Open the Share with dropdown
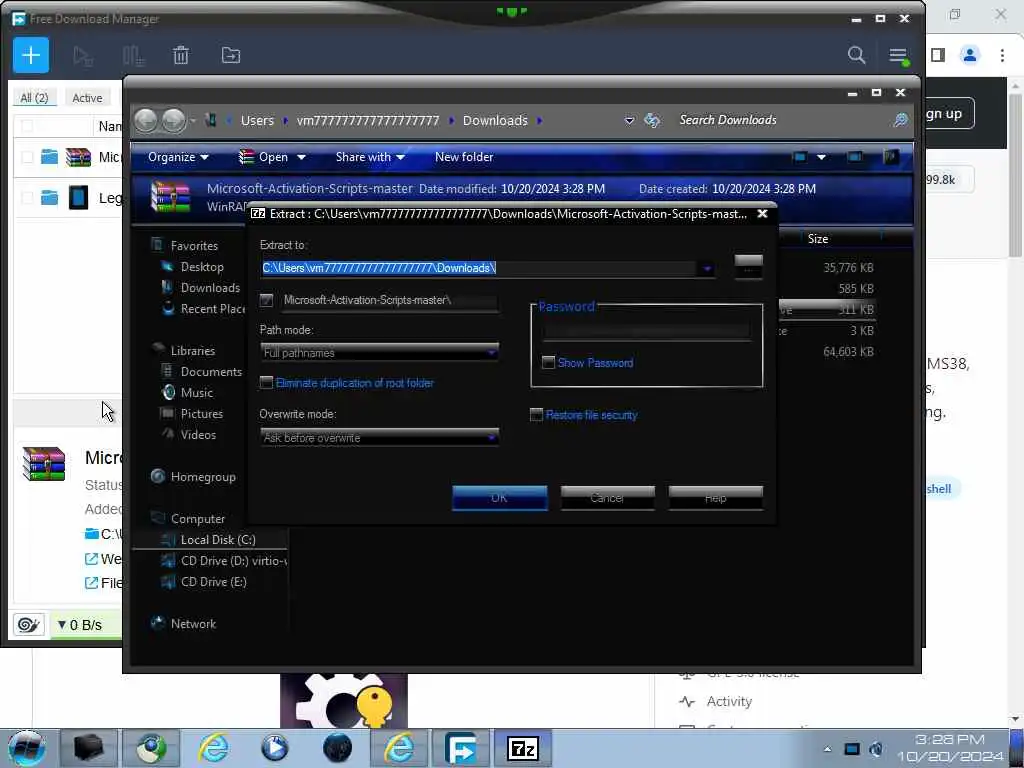The height and width of the screenshot is (768, 1024). click(370, 157)
